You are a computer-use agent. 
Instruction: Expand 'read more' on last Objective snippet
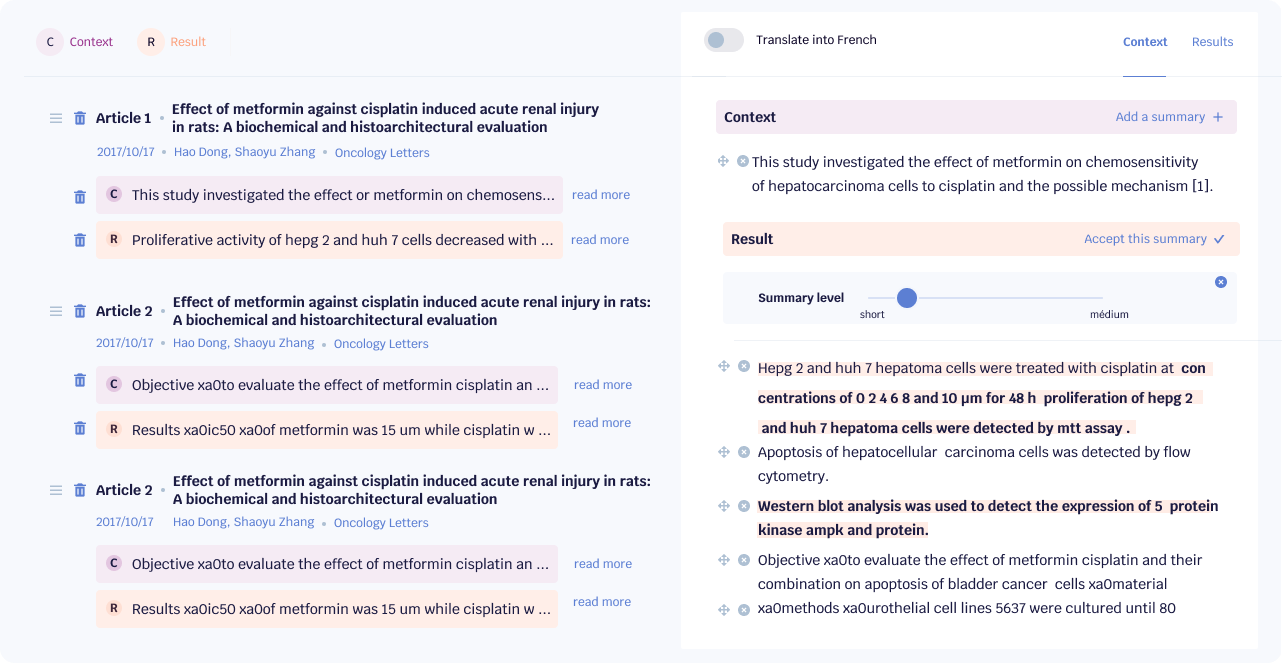click(x=603, y=564)
